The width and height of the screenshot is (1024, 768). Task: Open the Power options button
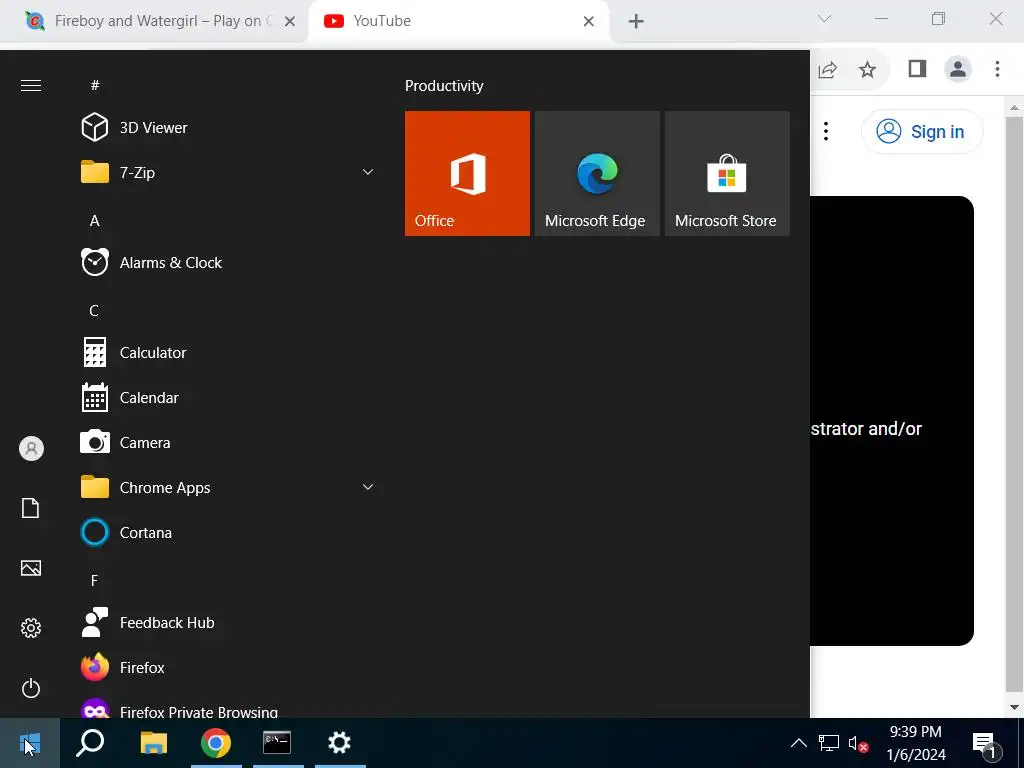(x=31, y=688)
